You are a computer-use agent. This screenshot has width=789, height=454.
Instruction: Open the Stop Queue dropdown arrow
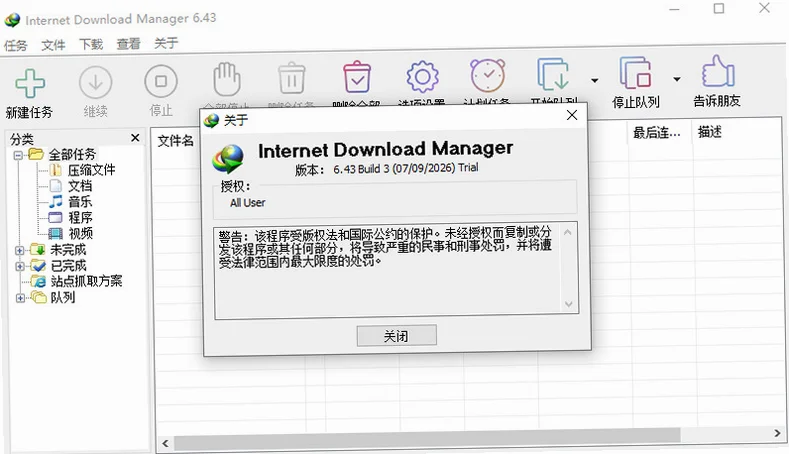[677, 79]
